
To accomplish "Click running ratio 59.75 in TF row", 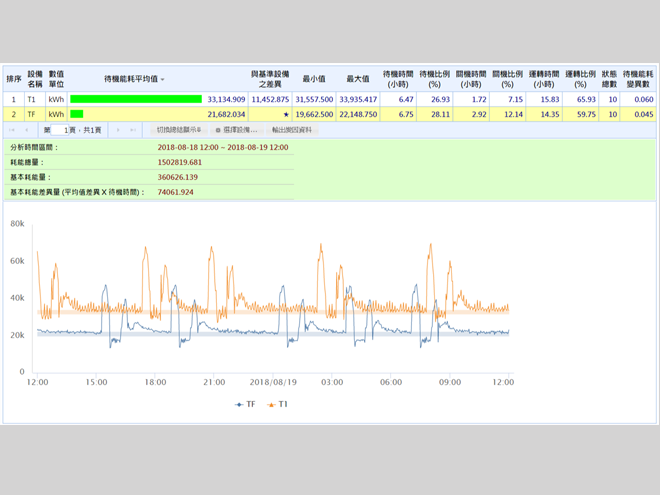I will (x=586, y=114).
